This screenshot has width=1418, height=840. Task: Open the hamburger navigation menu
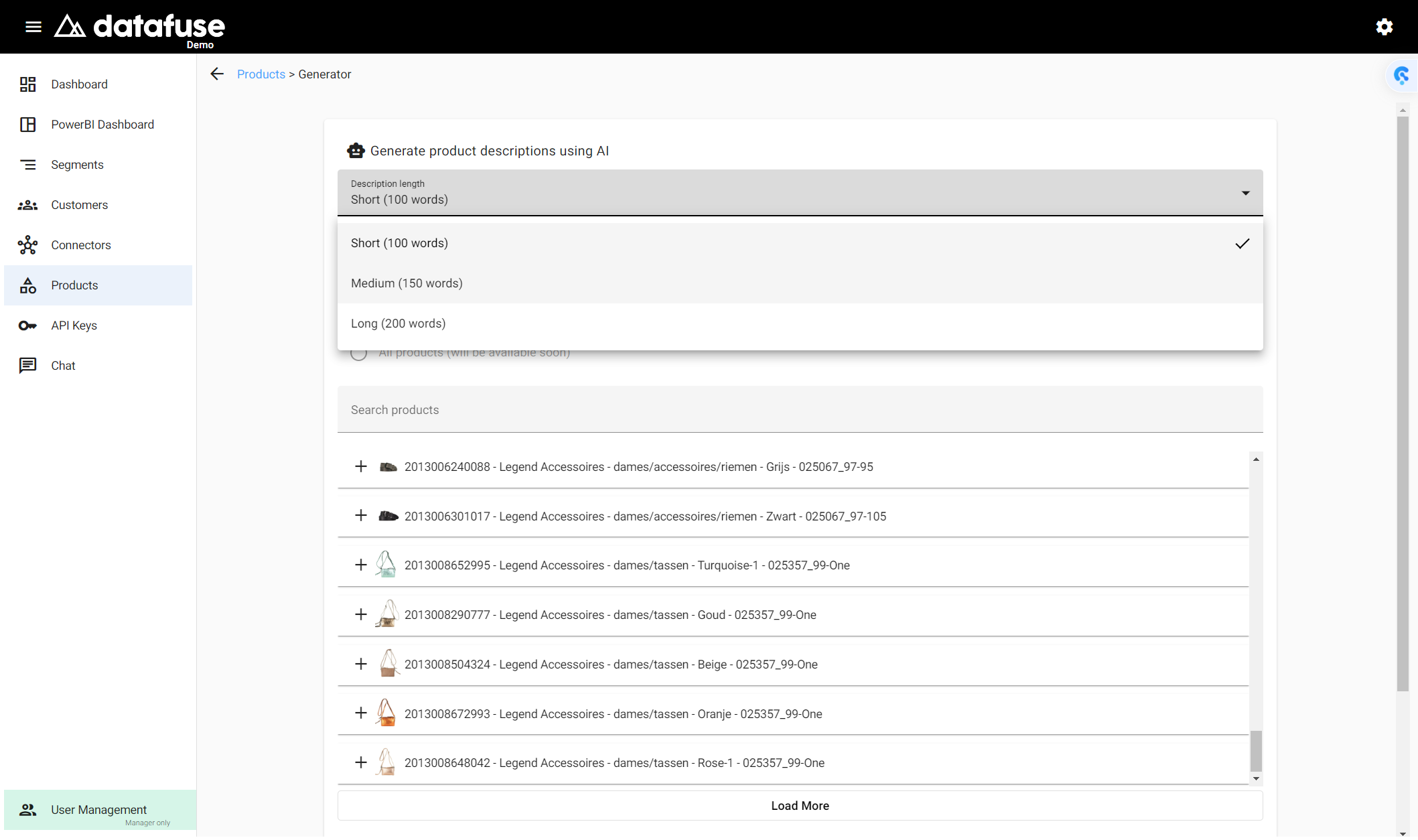pos(33,27)
